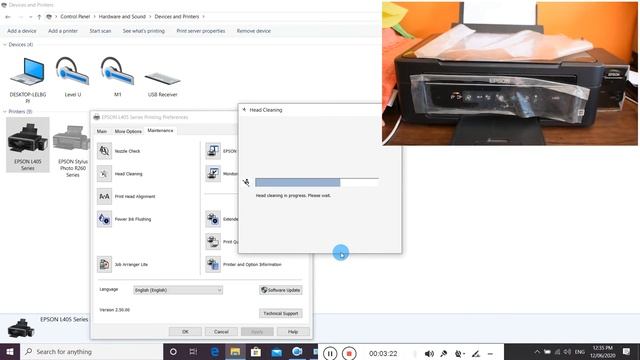The image size is (640, 360).
Task: Select the EPSON L405 Series printer
Action: 28,145
